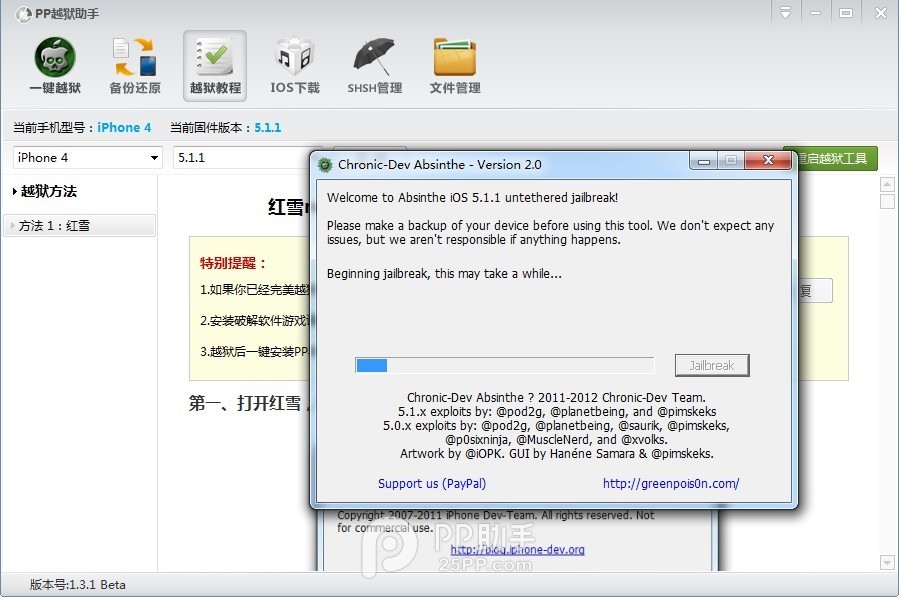Click the PP越狱助手 app logo
The width and height of the screenshot is (899, 597).
24,14
